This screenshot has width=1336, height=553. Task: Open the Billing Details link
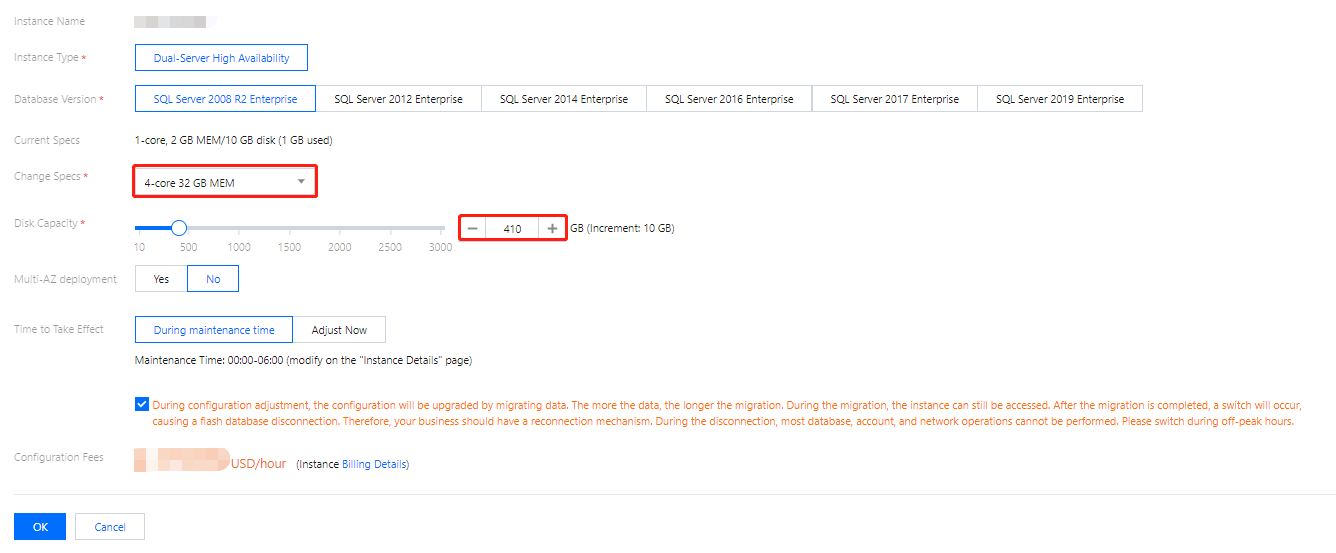(x=374, y=464)
